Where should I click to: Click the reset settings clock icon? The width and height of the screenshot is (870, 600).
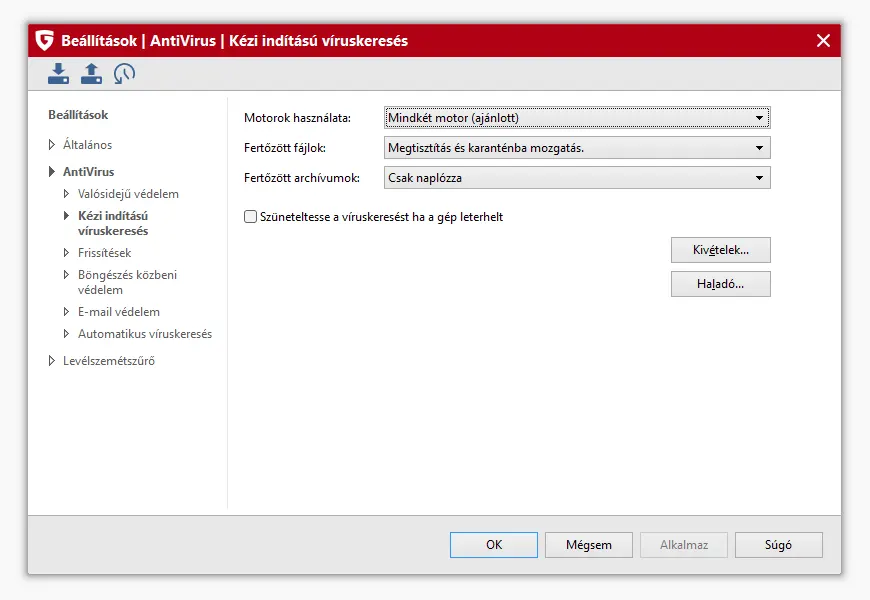pyautogui.click(x=124, y=73)
